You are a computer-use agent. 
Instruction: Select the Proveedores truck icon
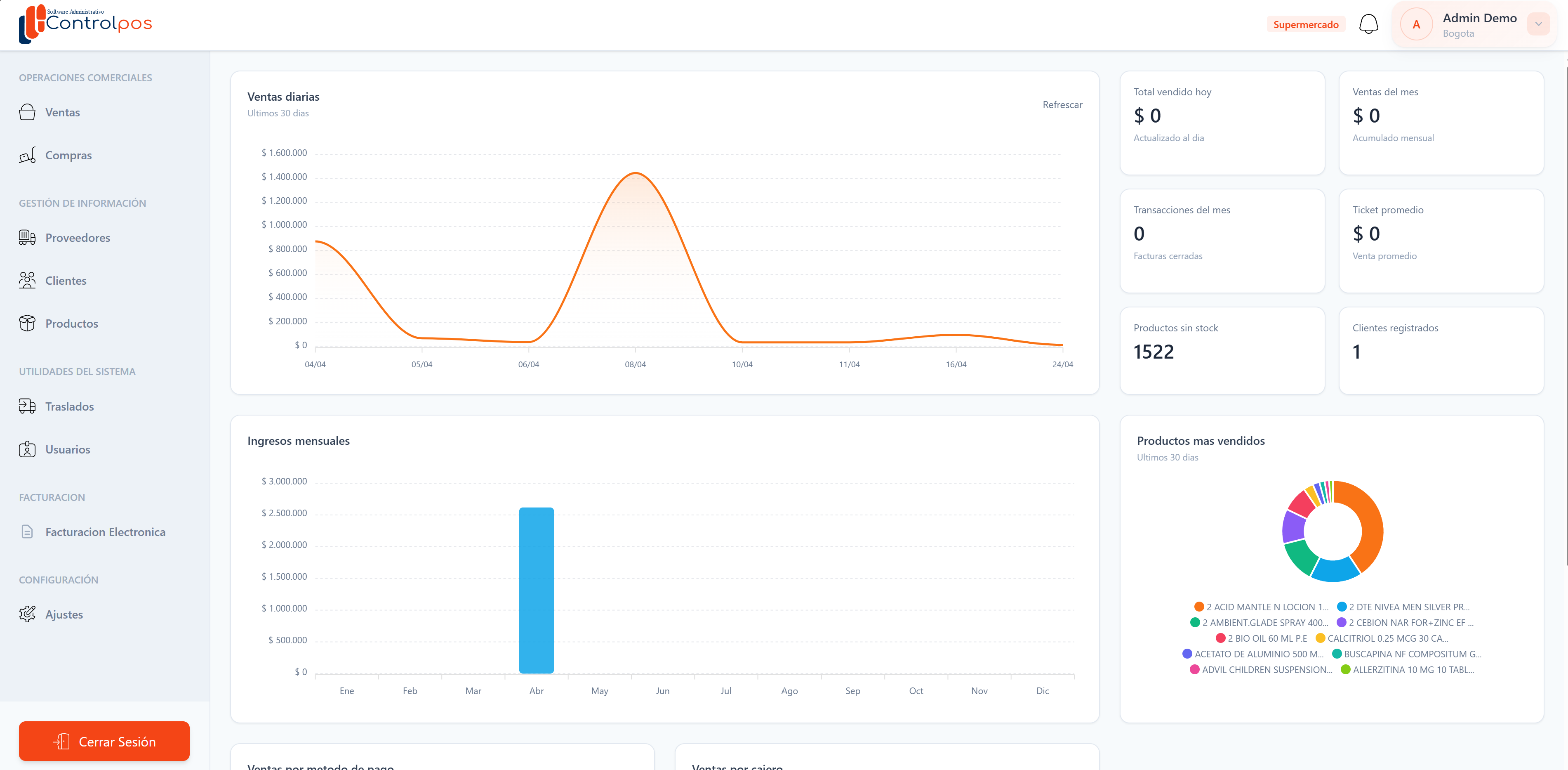pos(27,238)
